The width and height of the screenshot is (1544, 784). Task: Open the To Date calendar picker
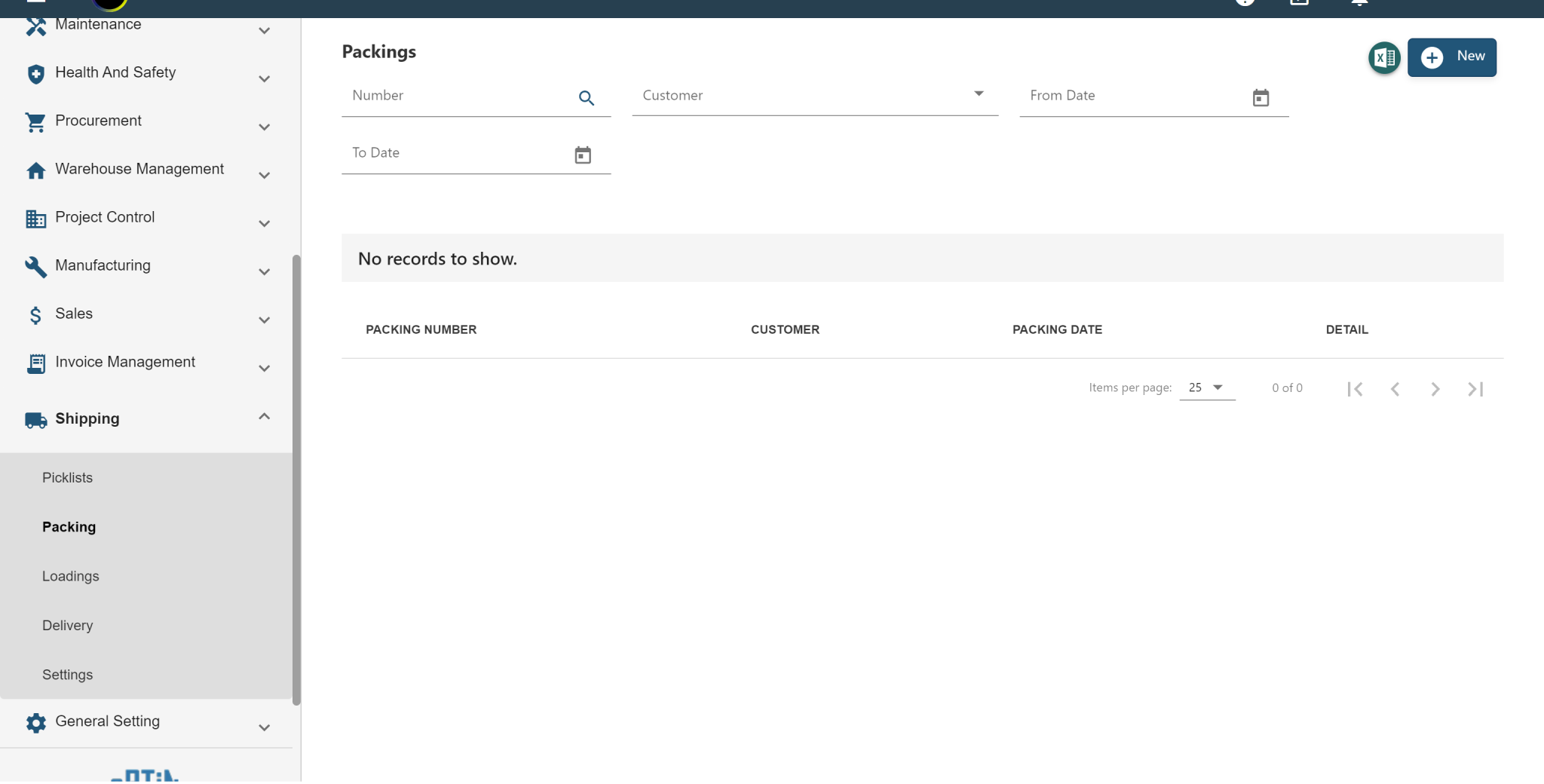583,155
